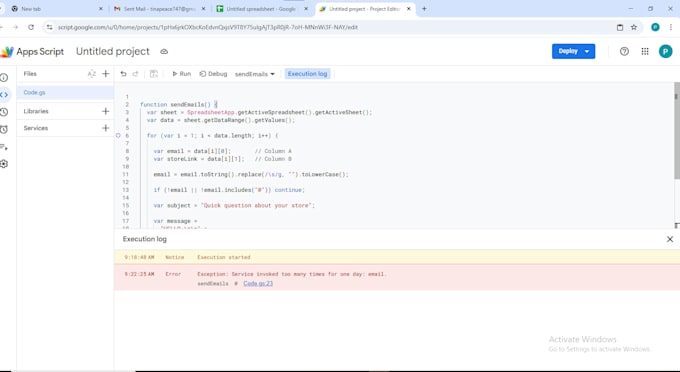Open the install app icon in address bar
Screen dimensions: 680x372
(x=620, y=27)
